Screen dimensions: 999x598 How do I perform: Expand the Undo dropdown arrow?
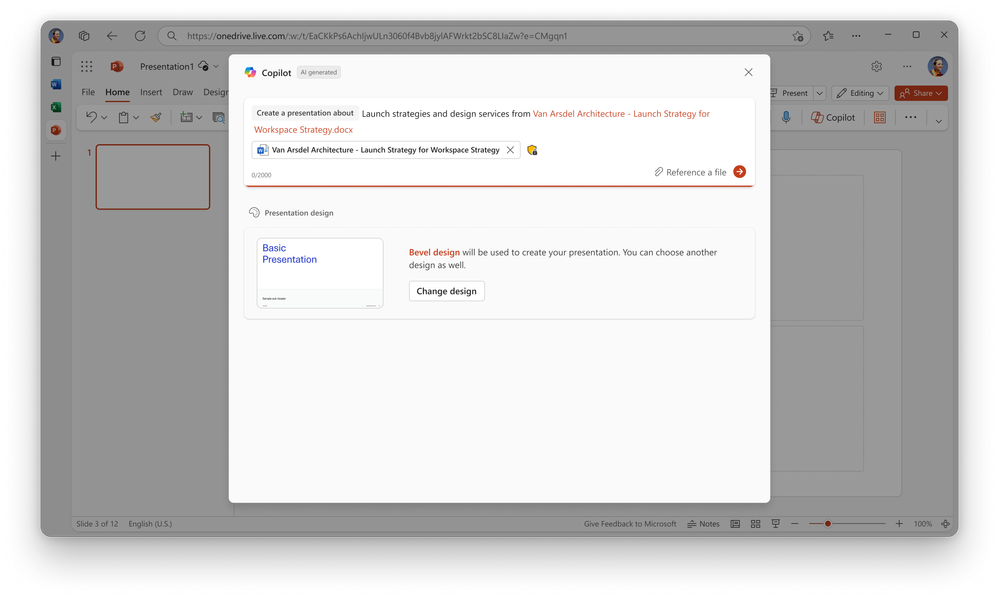click(104, 118)
